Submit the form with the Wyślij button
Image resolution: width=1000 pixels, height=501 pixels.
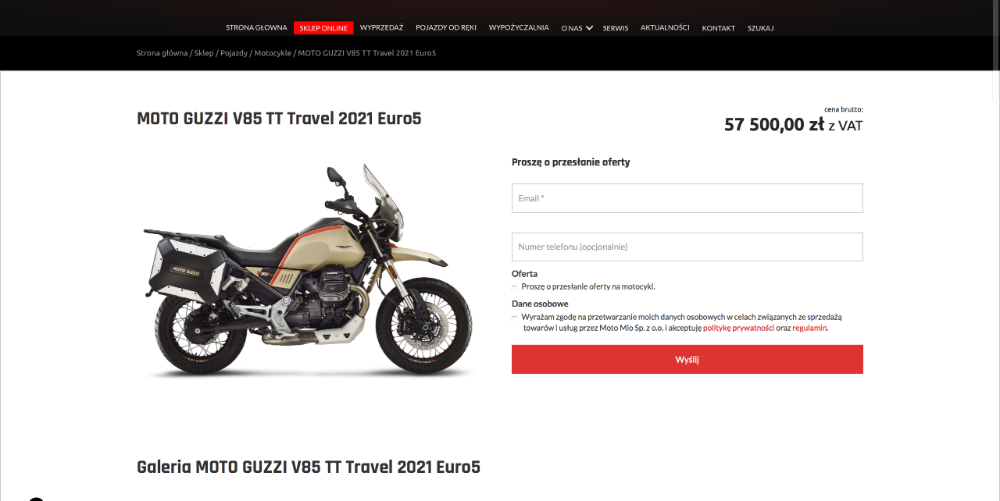[687, 359]
